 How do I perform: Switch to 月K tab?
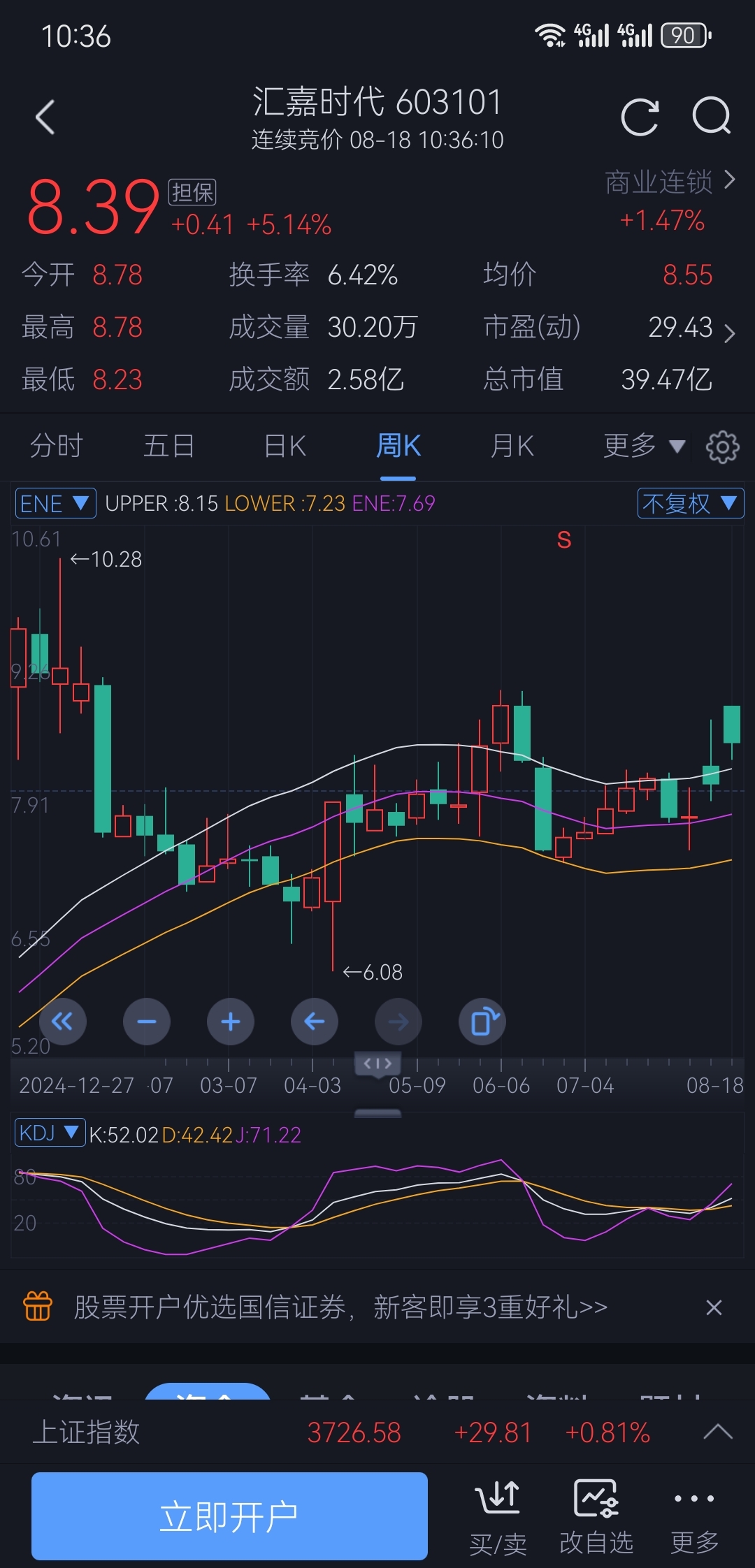[512, 446]
